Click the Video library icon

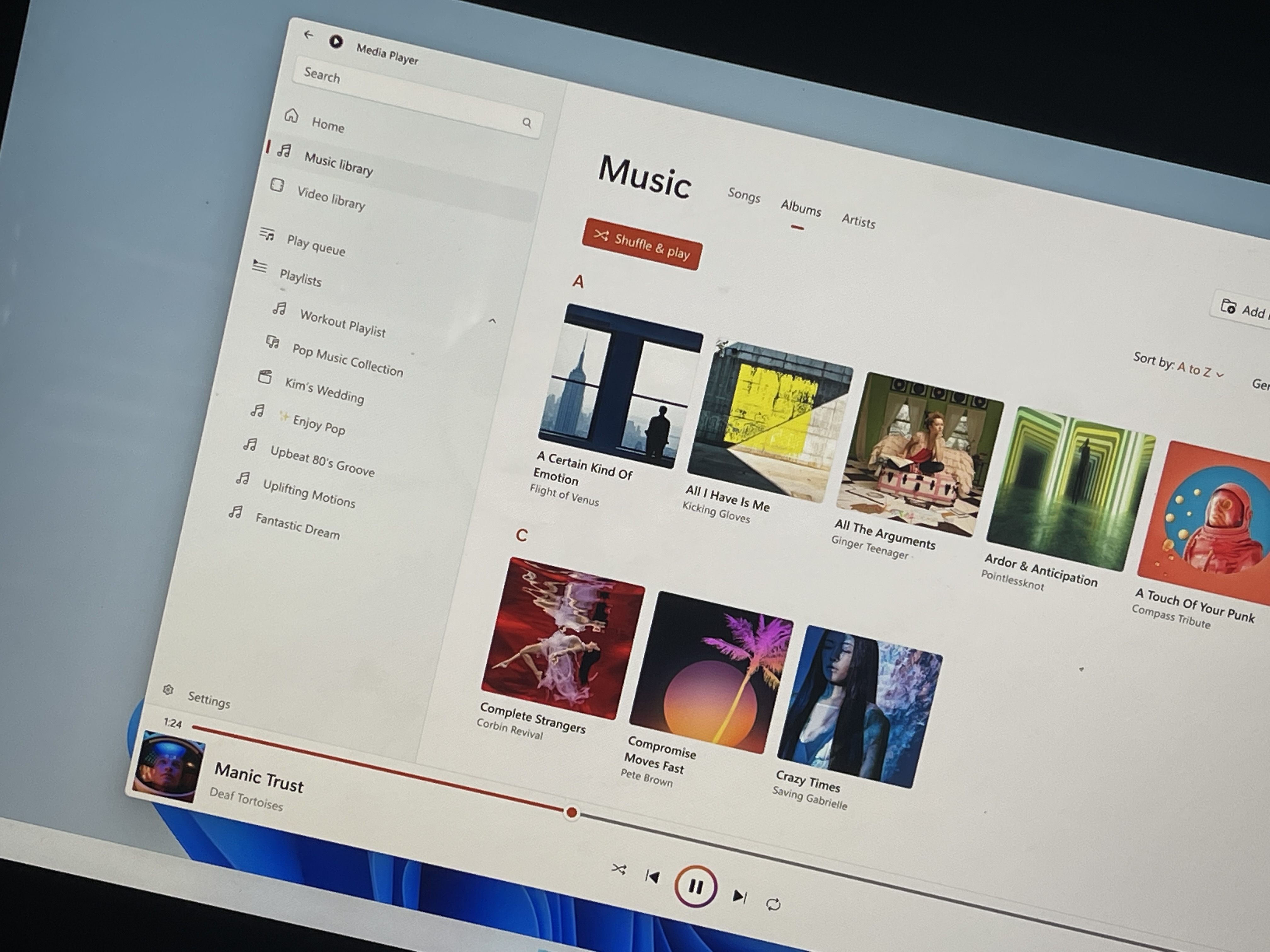pyautogui.click(x=277, y=185)
